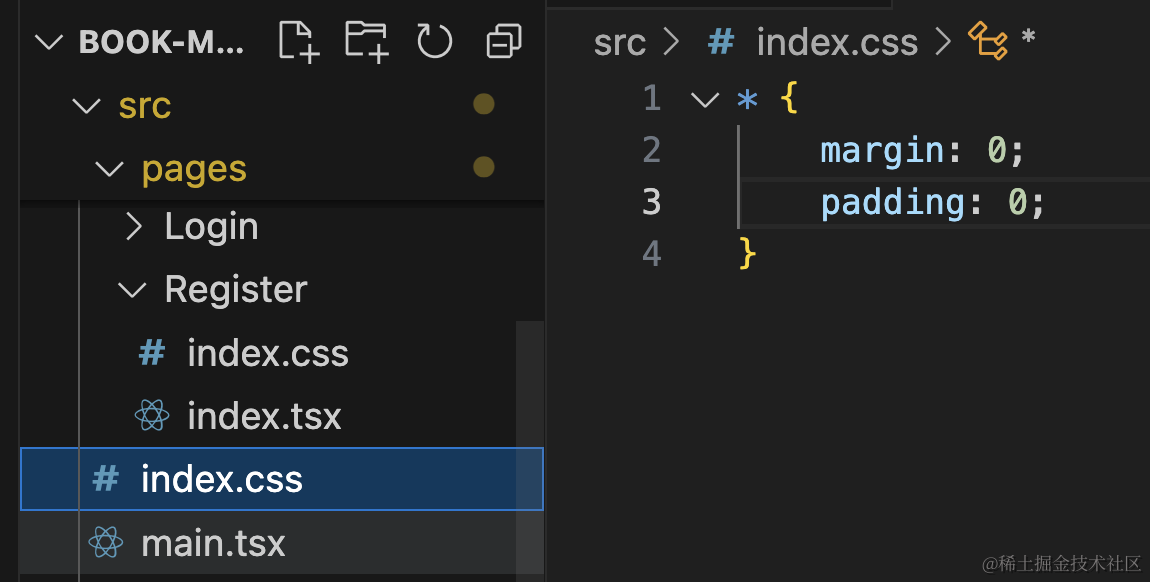Collapse the pages folder
This screenshot has width=1150, height=582.
click(x=109, y=169)
